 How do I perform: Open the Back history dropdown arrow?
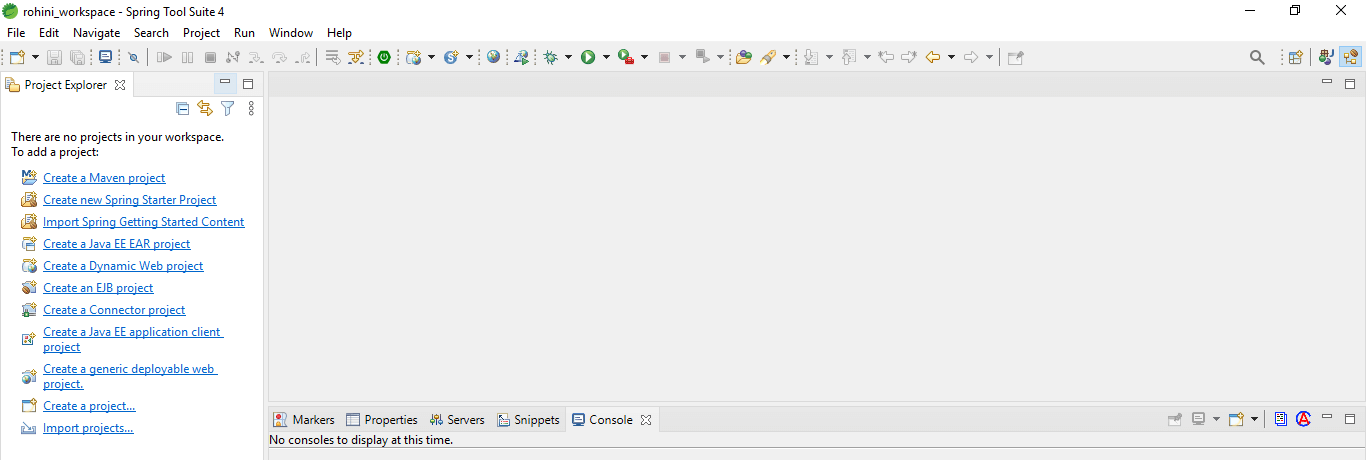pos(951,58)
